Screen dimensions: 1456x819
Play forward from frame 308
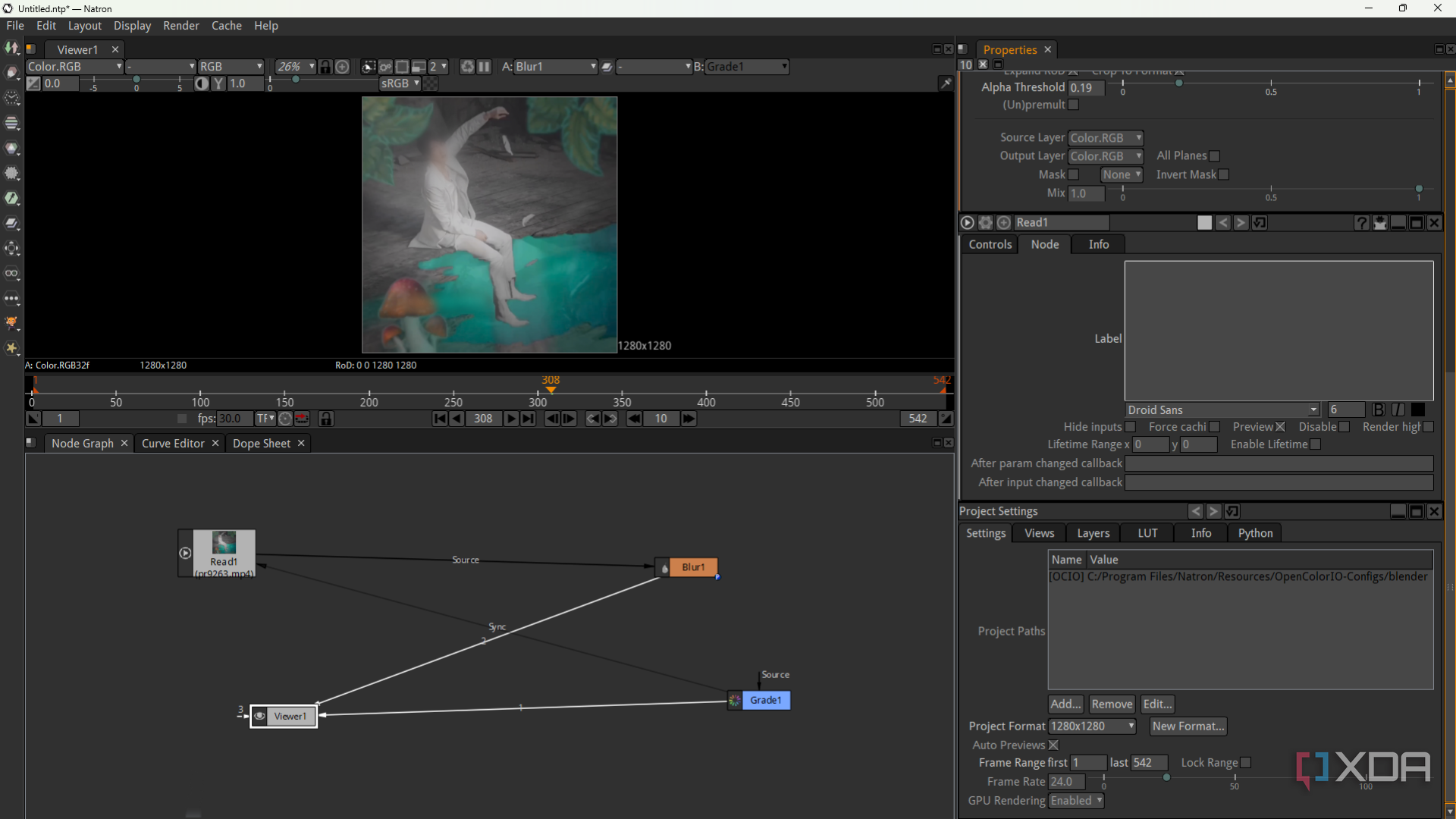(510, 419)
